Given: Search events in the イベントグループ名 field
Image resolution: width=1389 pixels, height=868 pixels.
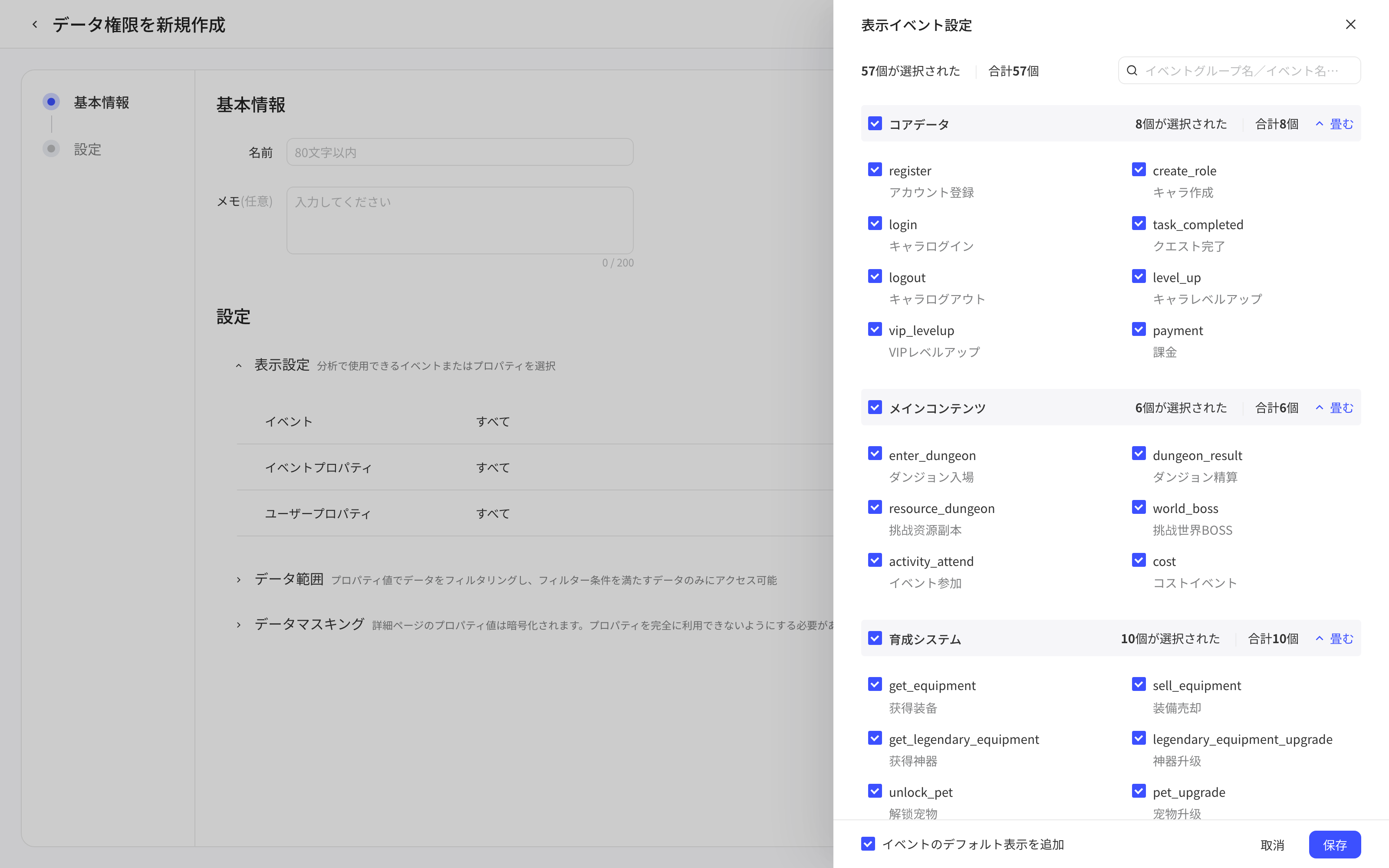Looking at the screenshot, I should [1239, 70].
